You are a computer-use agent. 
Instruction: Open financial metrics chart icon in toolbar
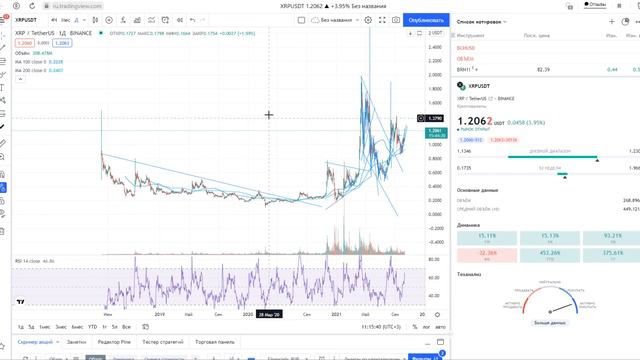[137, 20]
